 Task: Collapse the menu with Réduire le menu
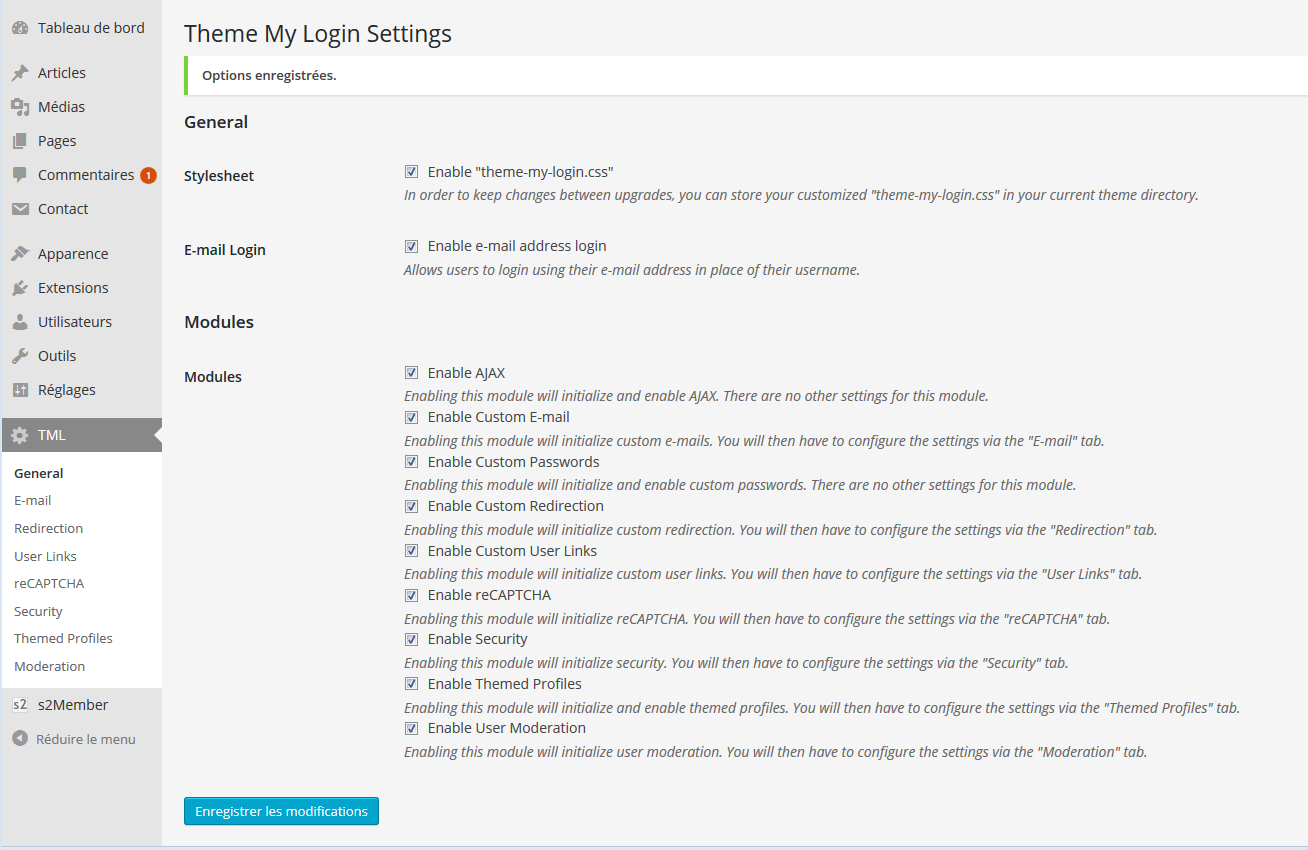tap(74, 739)
